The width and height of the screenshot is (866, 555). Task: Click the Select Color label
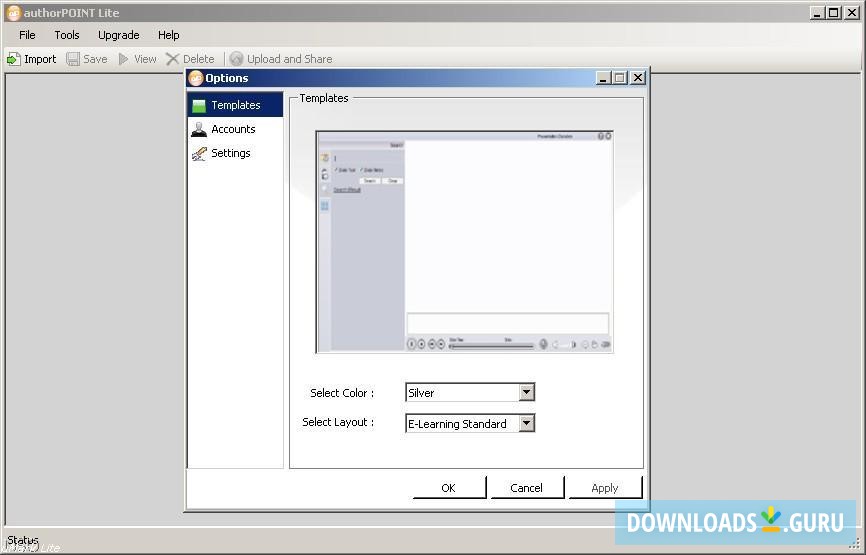click(342, 393)
